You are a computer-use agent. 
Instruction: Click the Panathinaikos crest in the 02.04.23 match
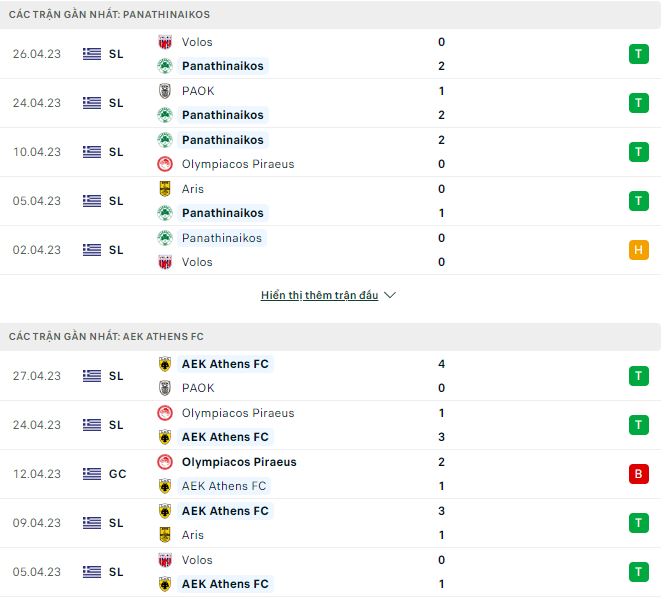pos(165,238)
